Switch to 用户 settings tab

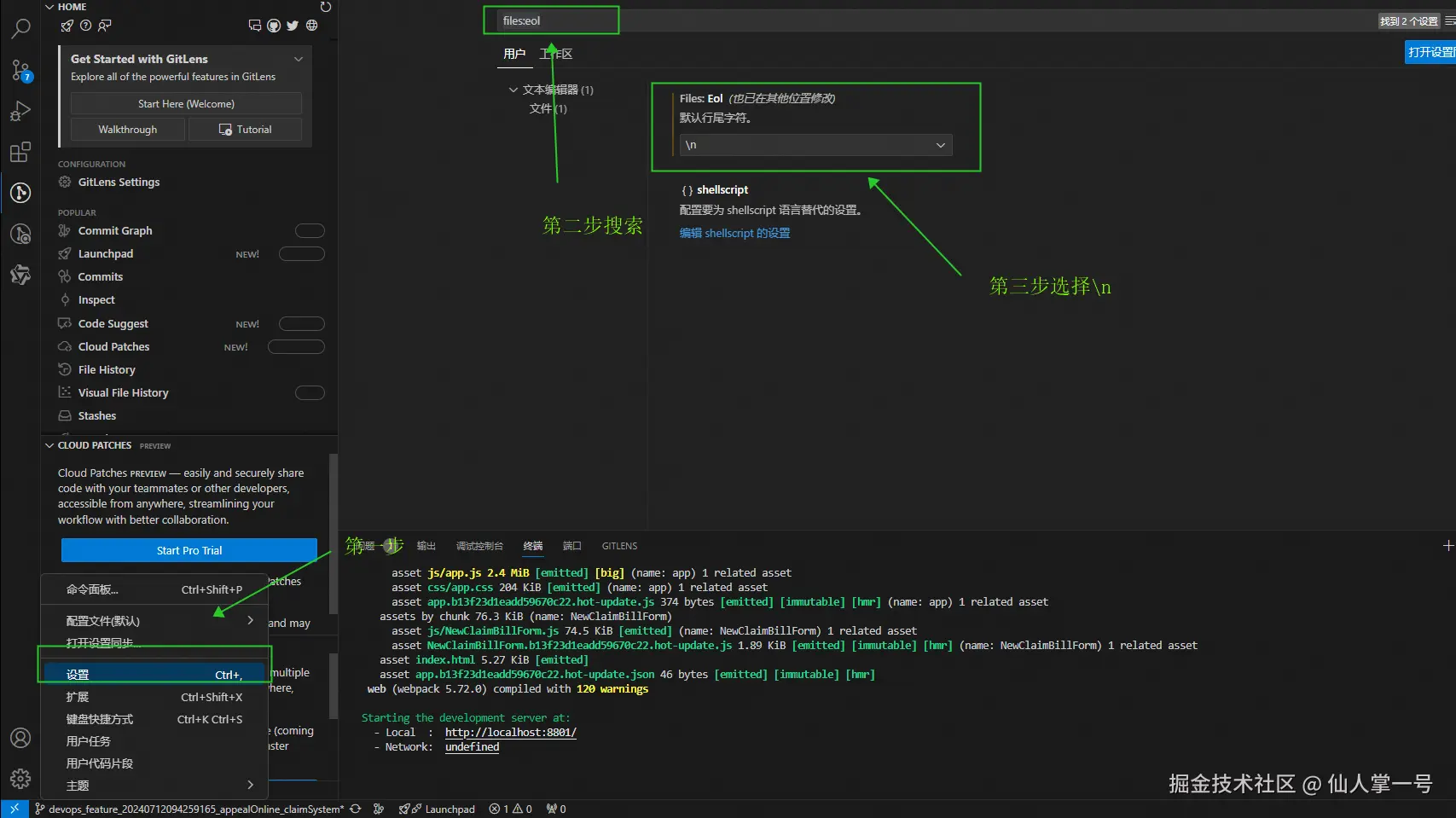[514, 54]
